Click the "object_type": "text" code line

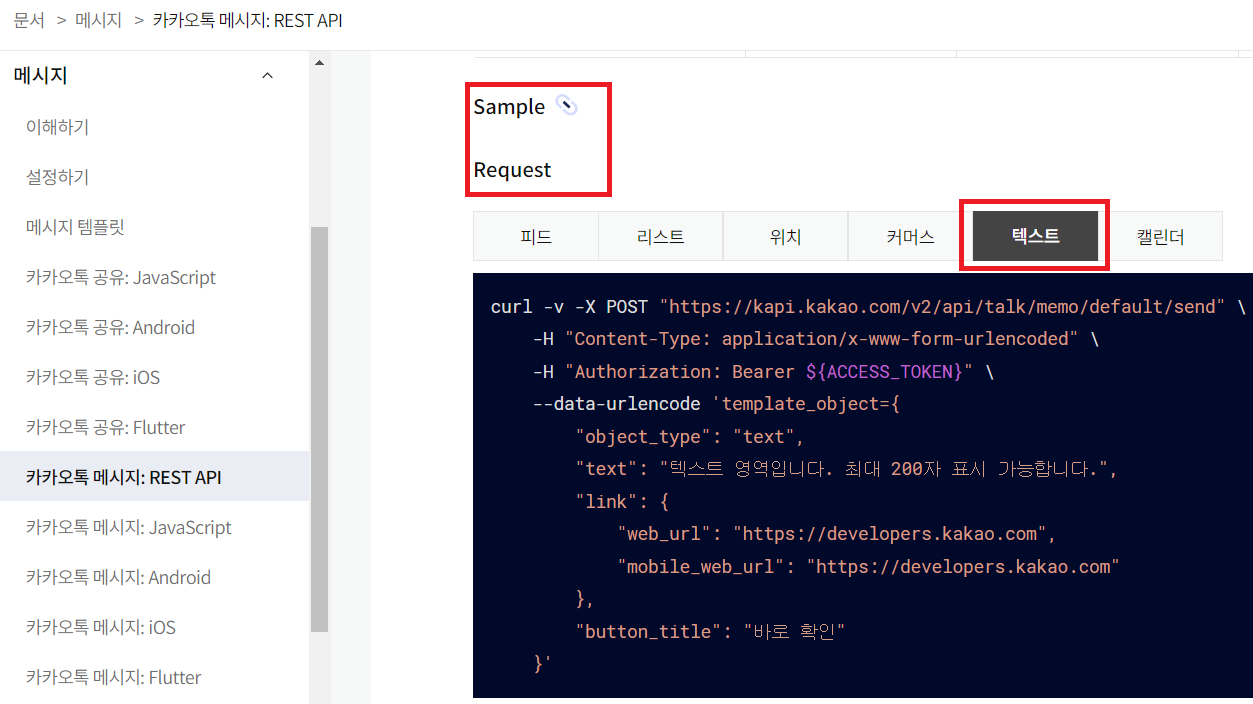pyautogui.click(x=689, y=436)
